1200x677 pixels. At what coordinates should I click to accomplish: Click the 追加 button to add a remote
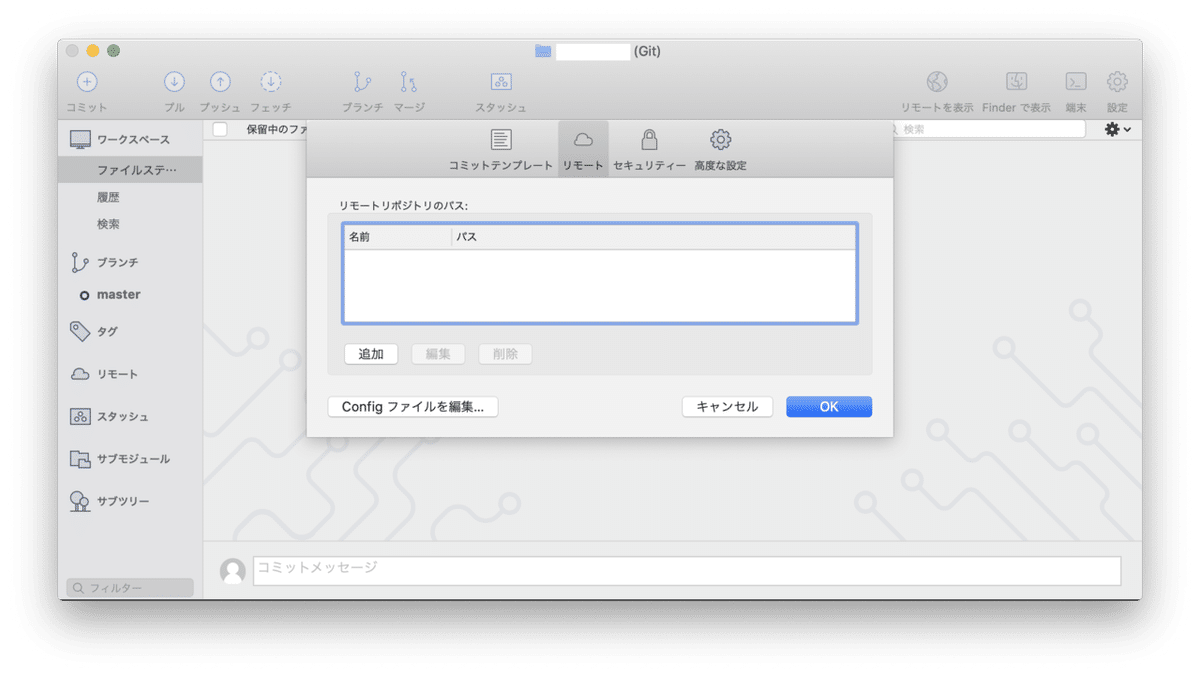point(370,353)
